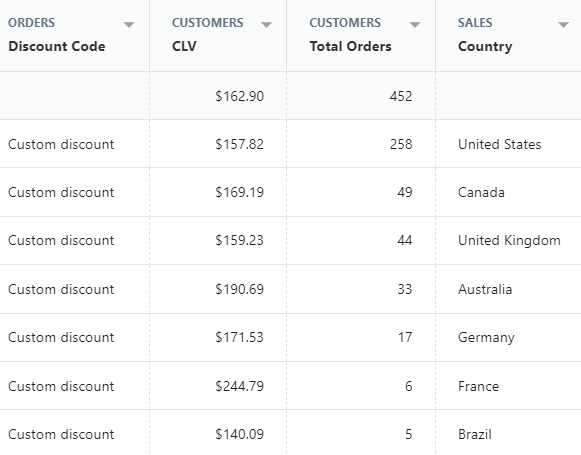Click the Brazil country cell
581x455 pixels.
click(475, 434)
